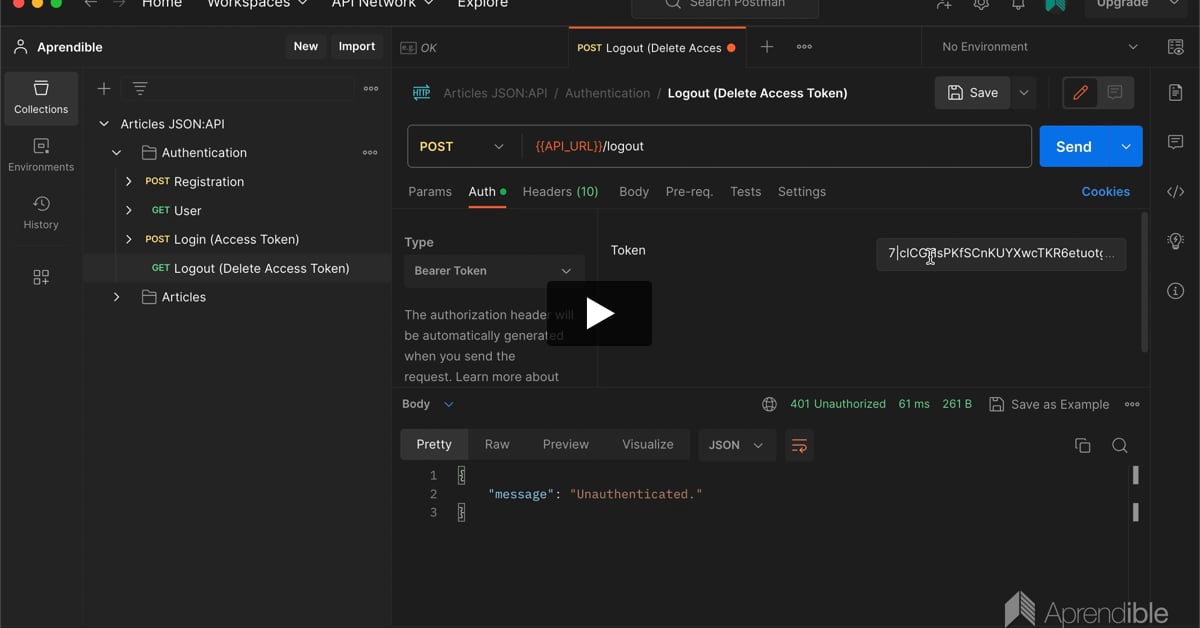Expand the Registration request chevron
The width and height of the screenshot is (1200, 628).
click(x=129, y=182)
